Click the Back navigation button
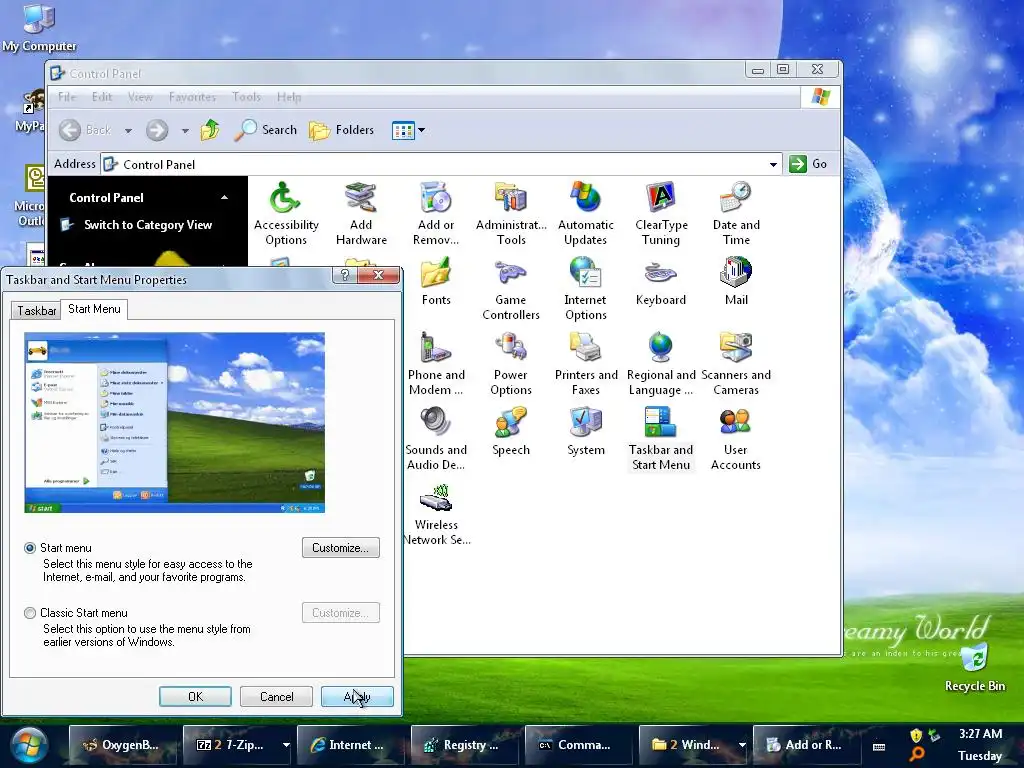Viewport: 1024px width, 768px height. pyautogui.click(x=85, y=130)
